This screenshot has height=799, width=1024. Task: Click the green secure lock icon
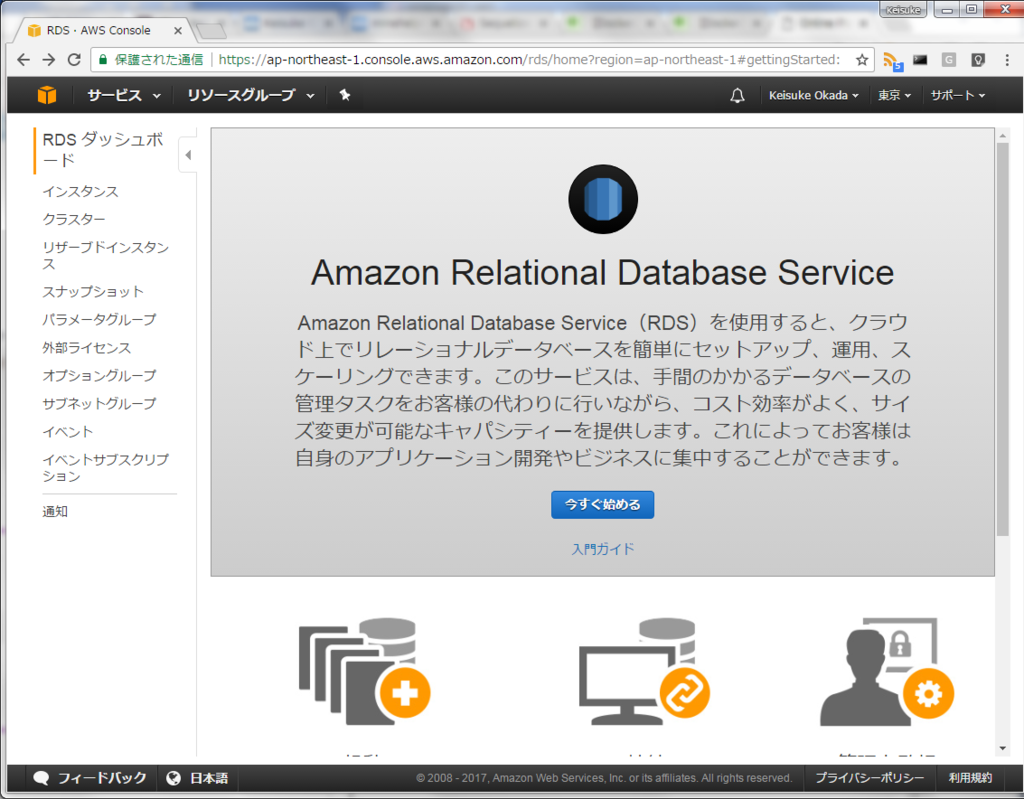(x=103, y=59)
